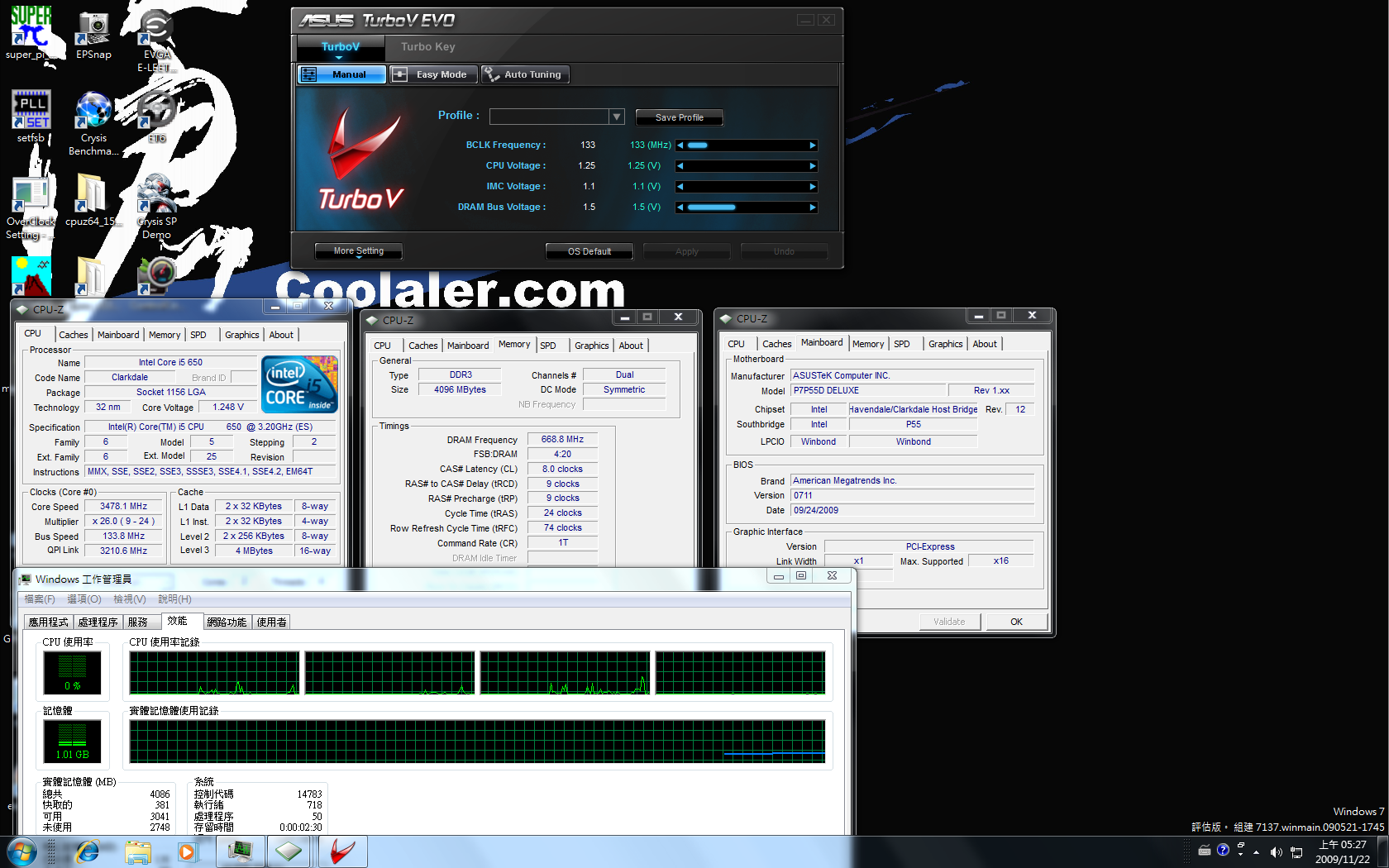Click the blue help icon in the tray
This screenshot has height=868, width=1389.
click(x=1223, y=850)
